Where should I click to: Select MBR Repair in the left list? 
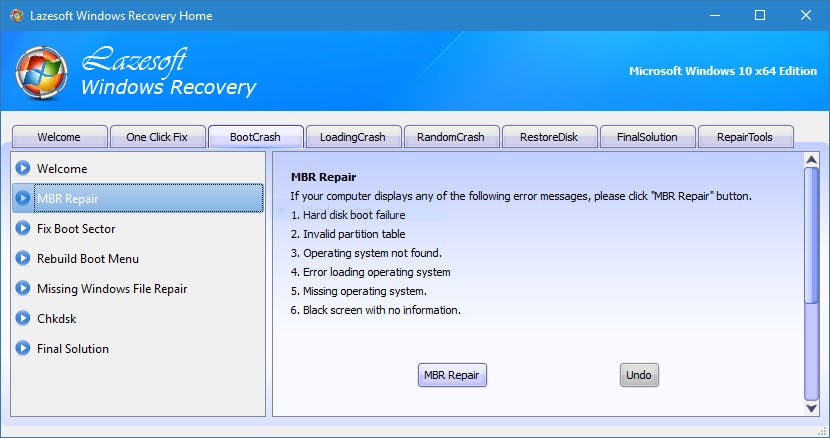click(x=138, y=198)
